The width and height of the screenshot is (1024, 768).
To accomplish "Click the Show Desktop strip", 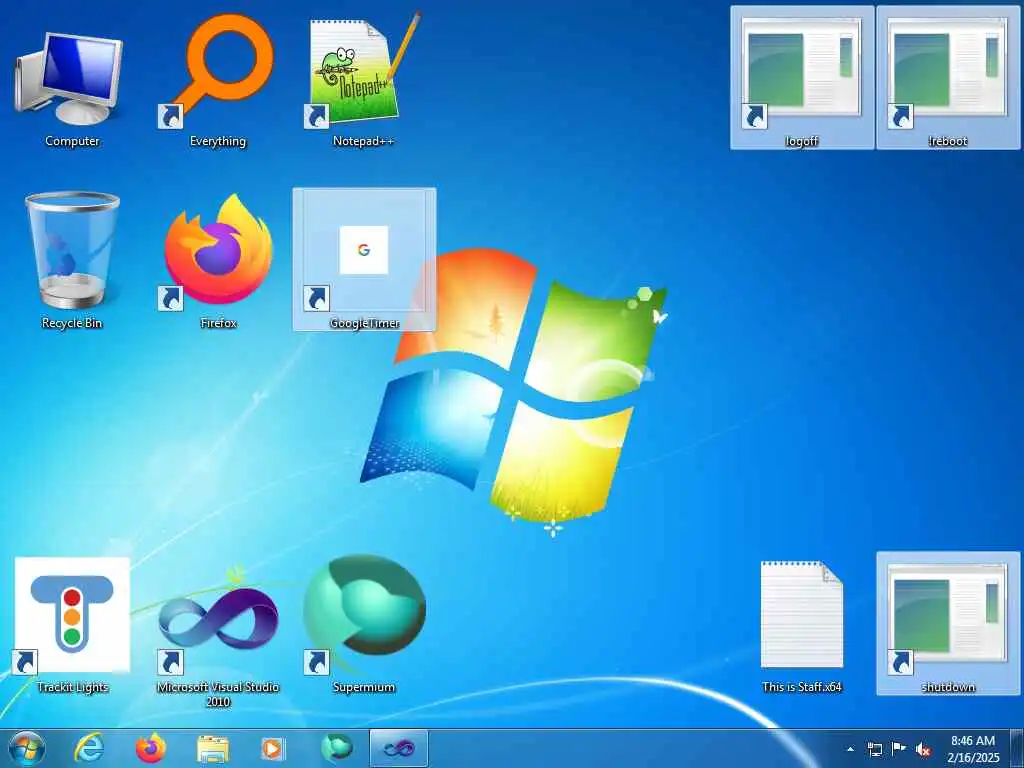I will [1017, 748].
